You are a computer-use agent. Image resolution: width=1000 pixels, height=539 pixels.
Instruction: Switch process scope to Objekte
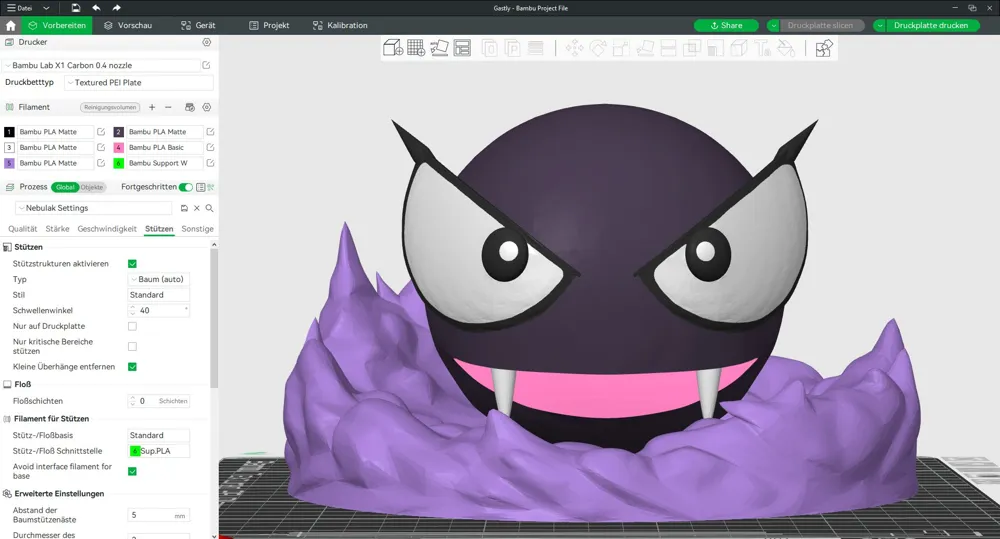(x=92, y=187)
